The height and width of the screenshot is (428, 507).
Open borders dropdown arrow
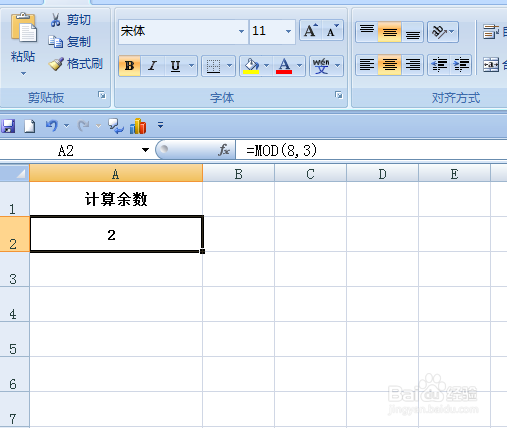[229, 65]
